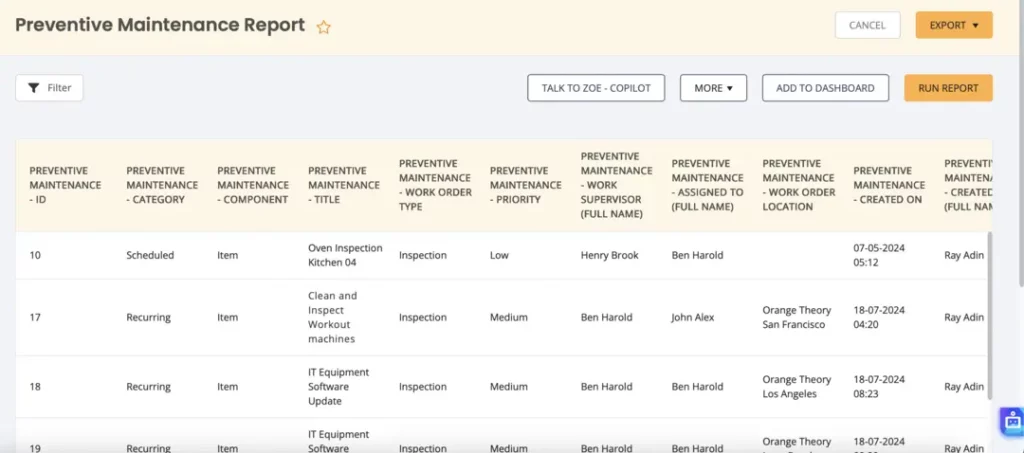The width and height of the screenshot is (1024, 453).
Task: Open the Export dropdown
Action: click(x=953, y=25)
